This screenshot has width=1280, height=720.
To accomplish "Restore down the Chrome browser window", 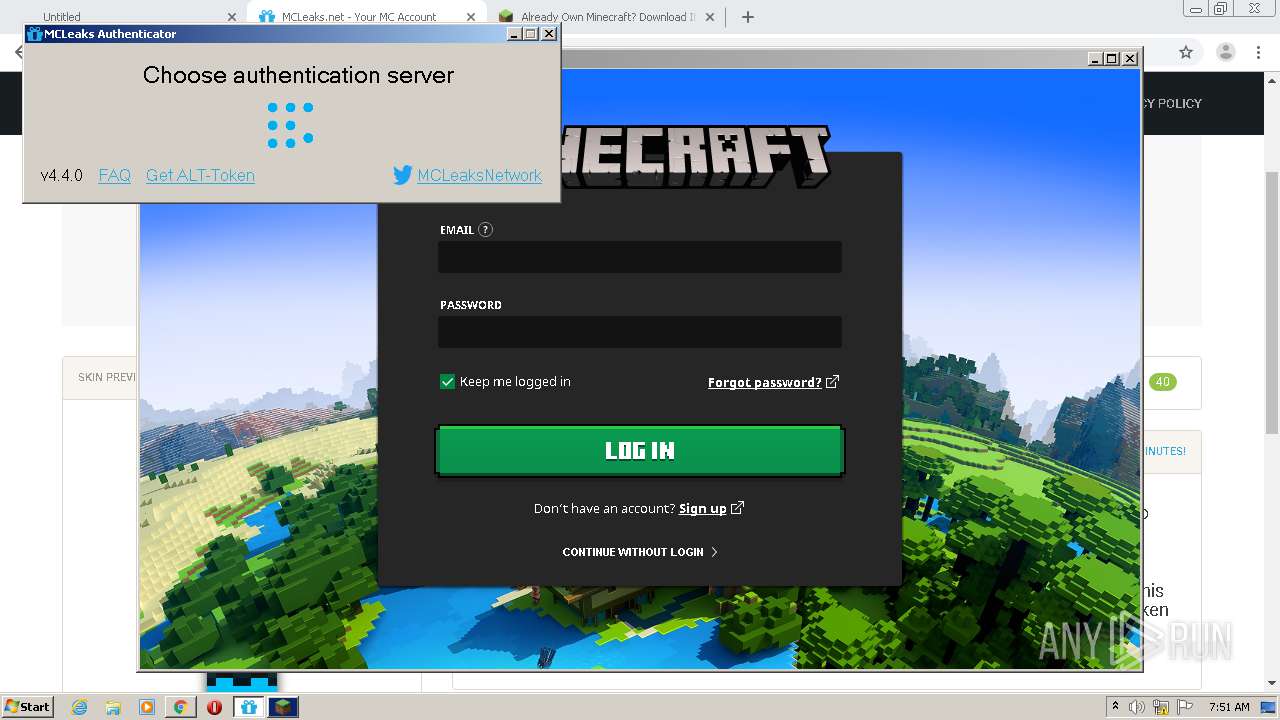I will point(1221,8).
